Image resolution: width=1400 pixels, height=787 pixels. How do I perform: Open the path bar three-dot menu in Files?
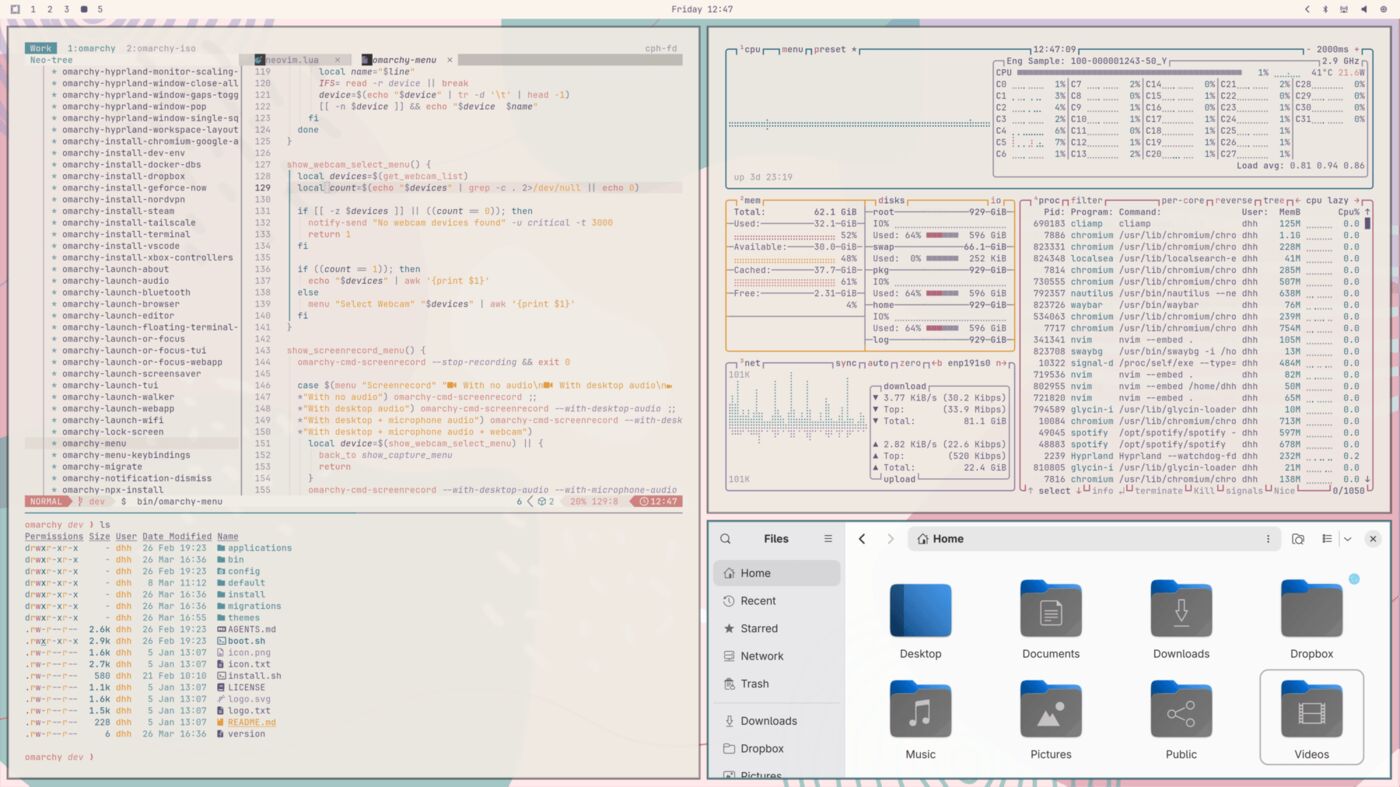click(1268, 539)
